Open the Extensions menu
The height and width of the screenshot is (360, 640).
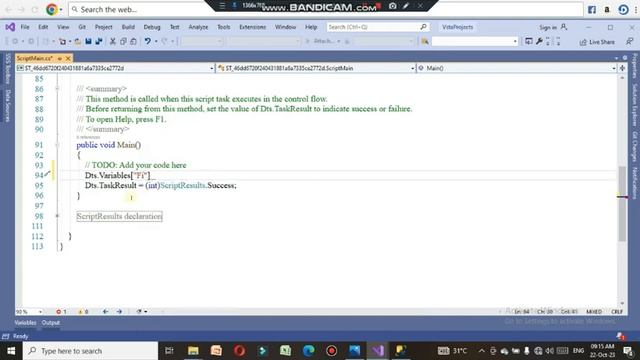pos(252,27)
